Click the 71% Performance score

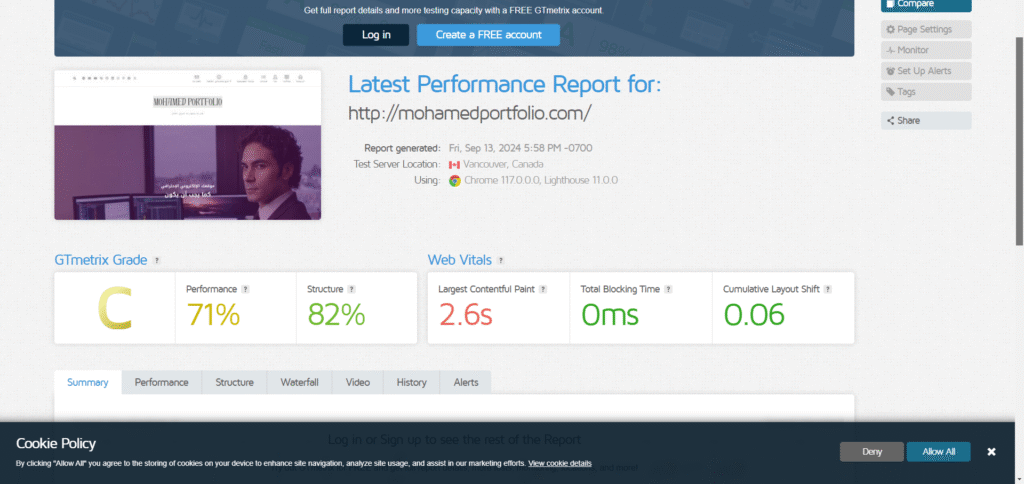213,315
